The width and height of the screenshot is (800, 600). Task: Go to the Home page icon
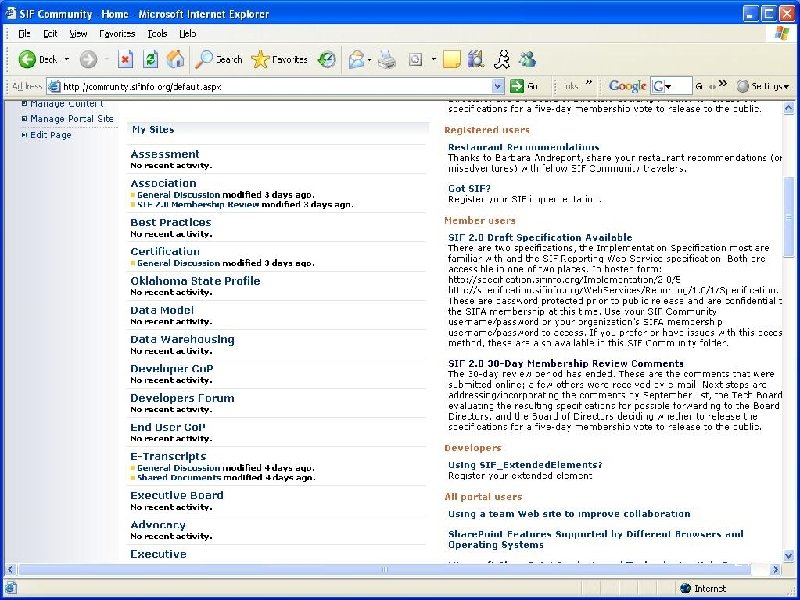tap(176, 59)
